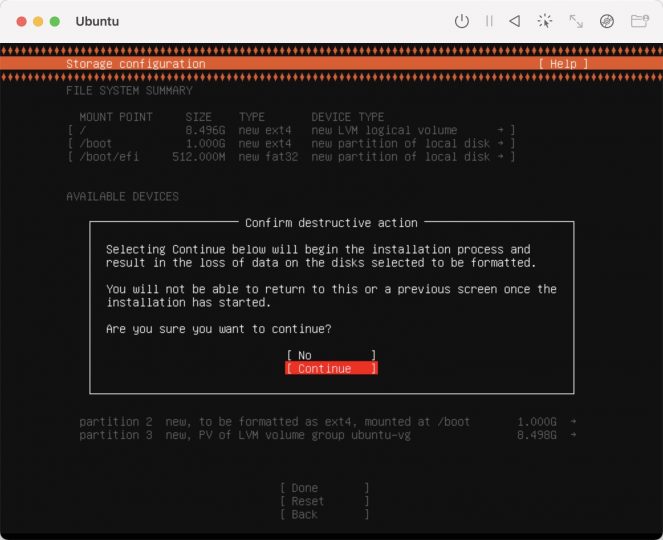Click the VM power icon
663x540 pixels.
pyautogui.click(x=461, y=21)
